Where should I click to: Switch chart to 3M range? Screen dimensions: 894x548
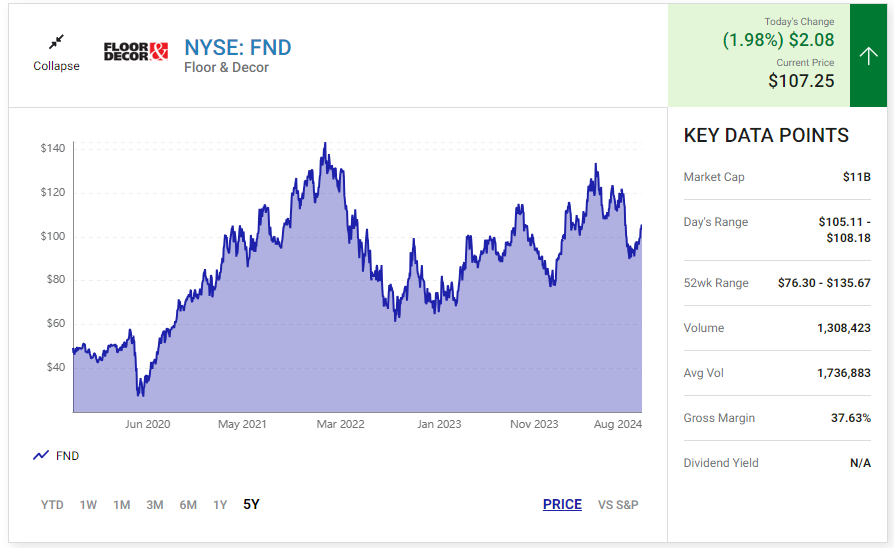(x=154, y=505)
